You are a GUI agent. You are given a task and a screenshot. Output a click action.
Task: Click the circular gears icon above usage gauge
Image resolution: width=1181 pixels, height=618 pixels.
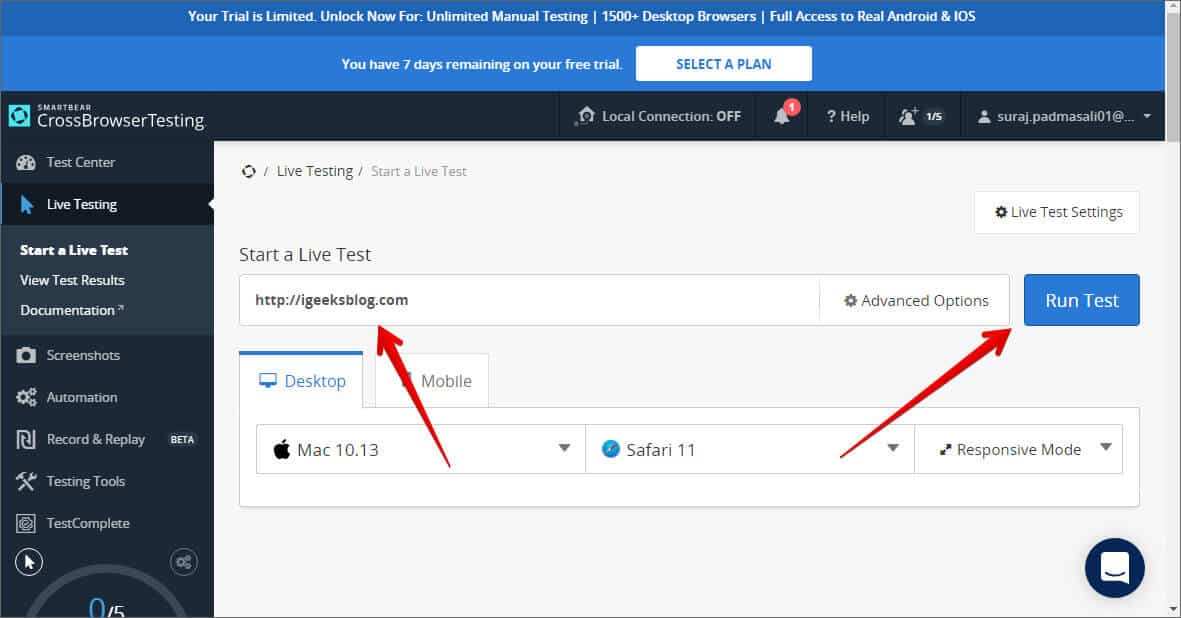[184, 562]
